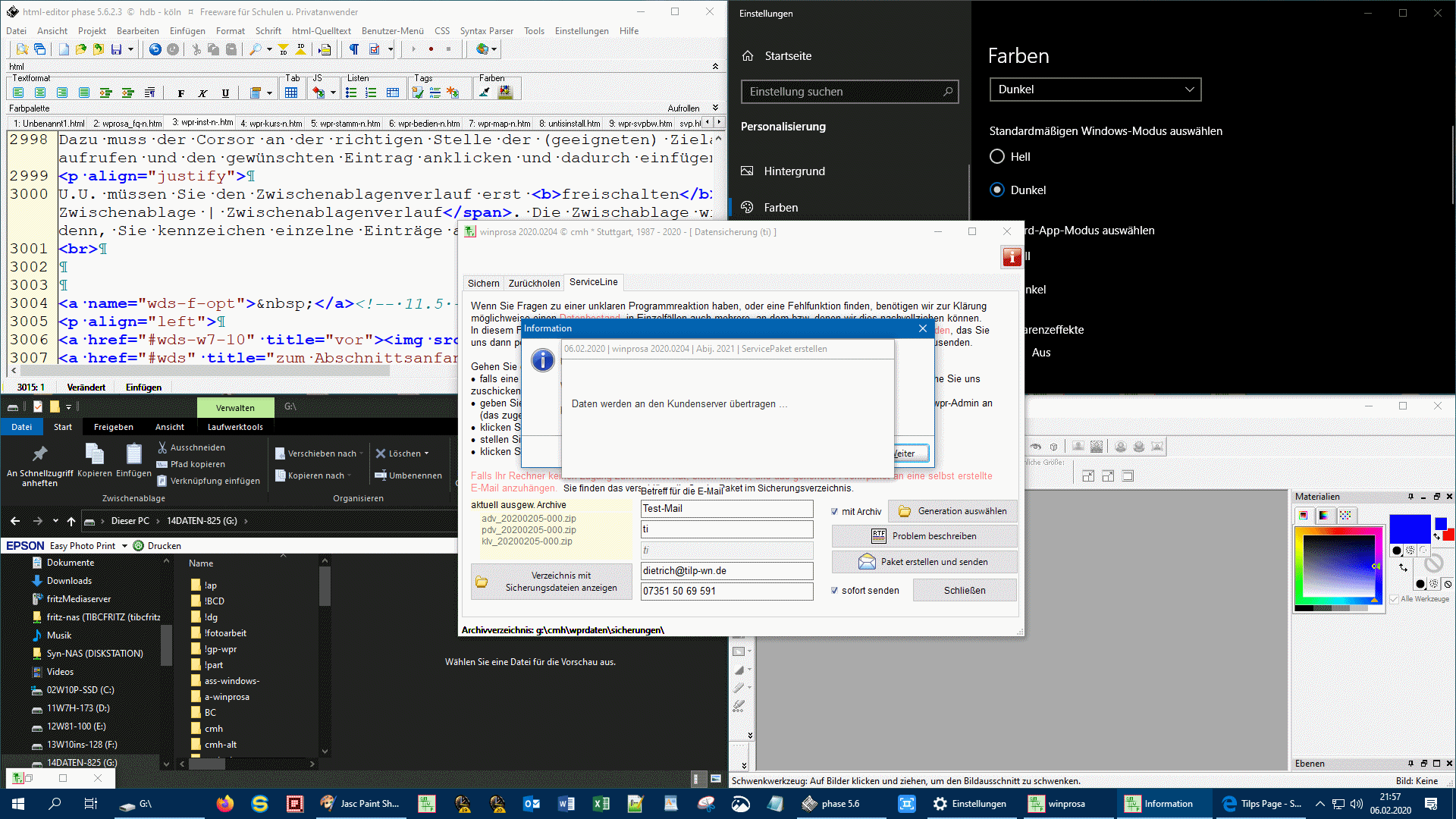This screenshot has width=1456, height=819.
Task: Click the Schließen button
Action: (x=965, y=591)
